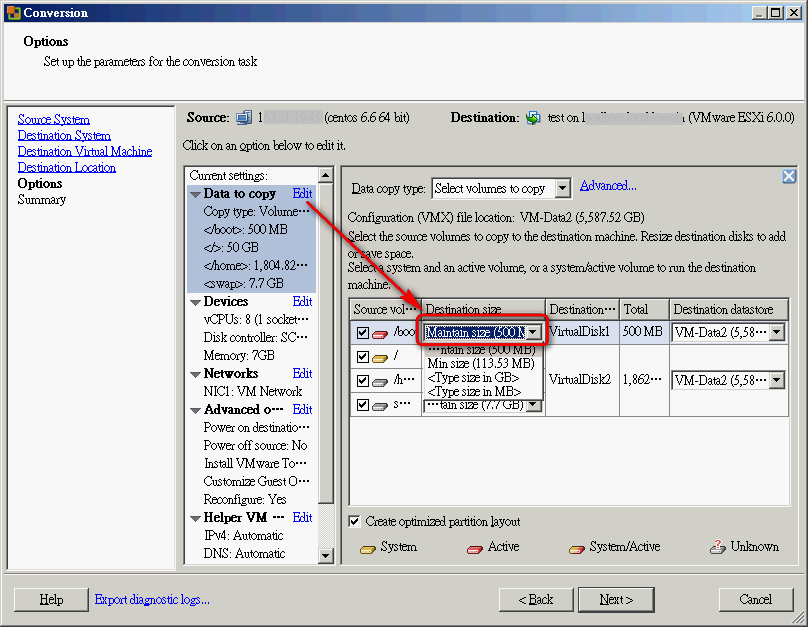Image resolution: width=808 pixels, height=627 pixels.
Task: Collapse the Networks section
Action: click(195, 375)
